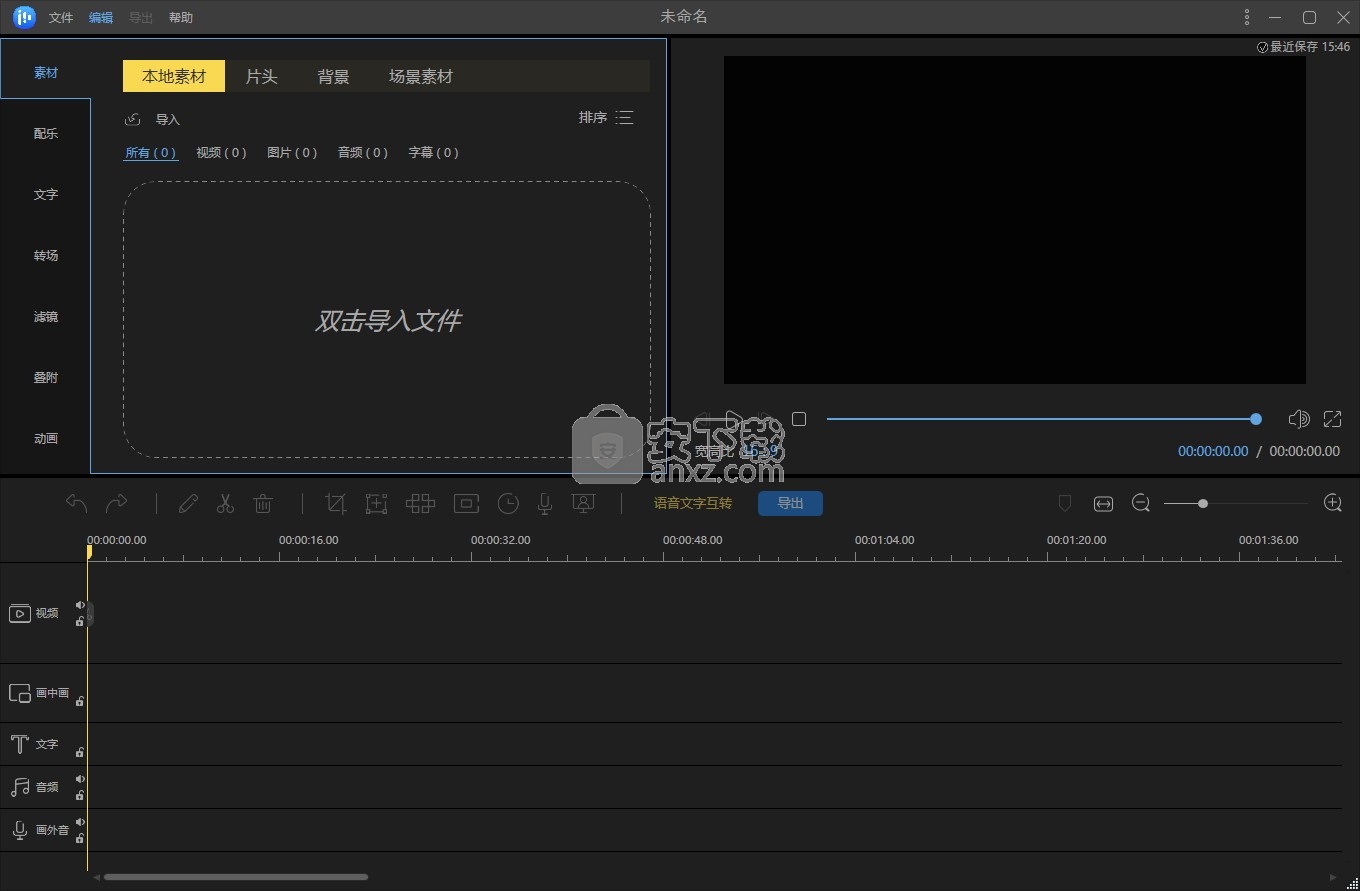Click the 语音文字互转 link
The image size is (1360, 891).
[693, 503]
